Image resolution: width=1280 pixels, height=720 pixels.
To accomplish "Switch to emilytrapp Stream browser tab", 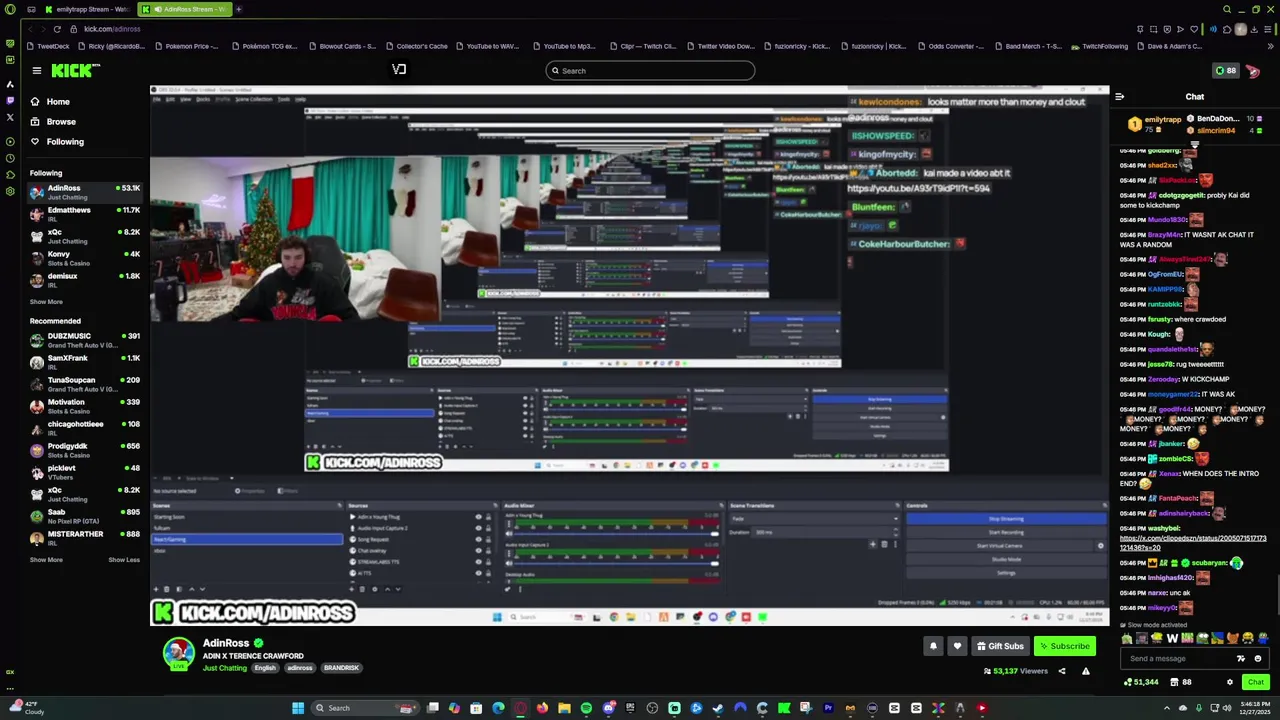I will click(88, 9).
